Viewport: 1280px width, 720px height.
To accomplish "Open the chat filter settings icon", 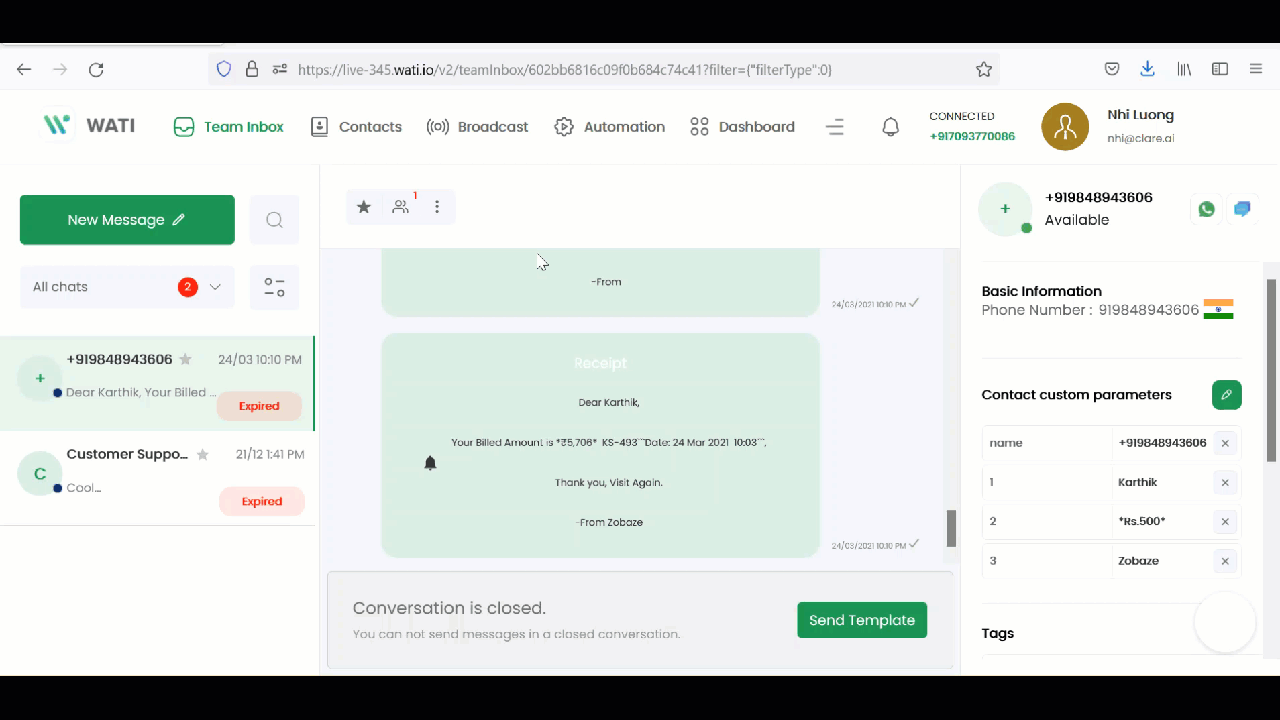I will point(274,288).
